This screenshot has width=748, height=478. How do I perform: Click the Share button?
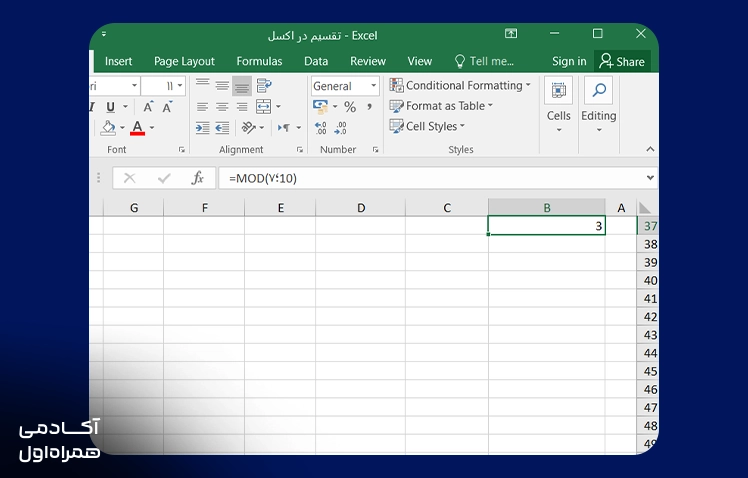pyautogui.click(x=622, y=62)
